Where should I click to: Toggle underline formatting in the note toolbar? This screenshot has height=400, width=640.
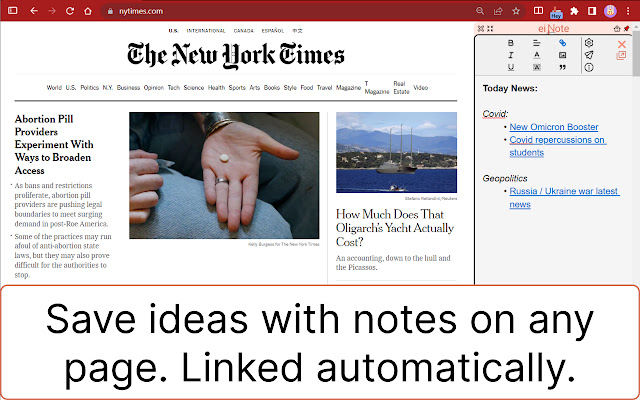click(x=511, y=67)
